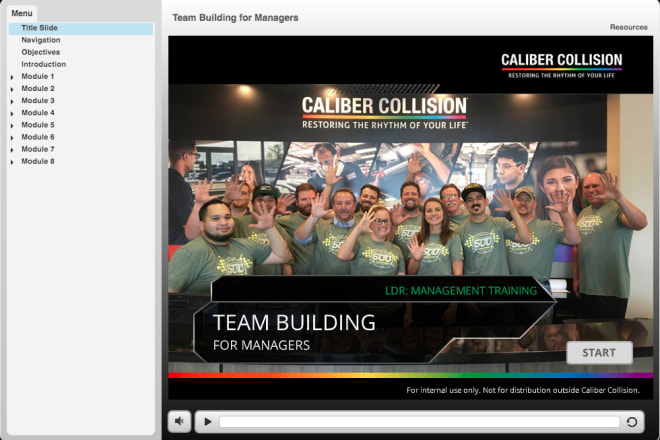The width and height of the screenshot is (660, 440).
Task: Select the Module 4 label
Action: pos(38,113)
